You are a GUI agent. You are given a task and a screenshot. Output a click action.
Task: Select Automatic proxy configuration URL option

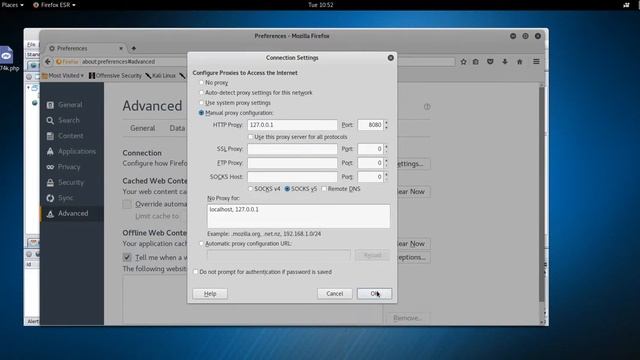201,244
